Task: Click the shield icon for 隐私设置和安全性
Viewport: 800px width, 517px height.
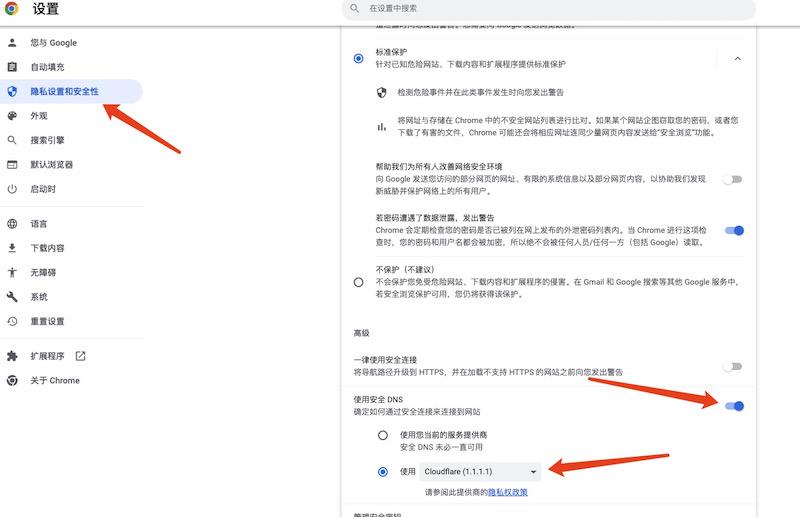Action: point(12,91)
